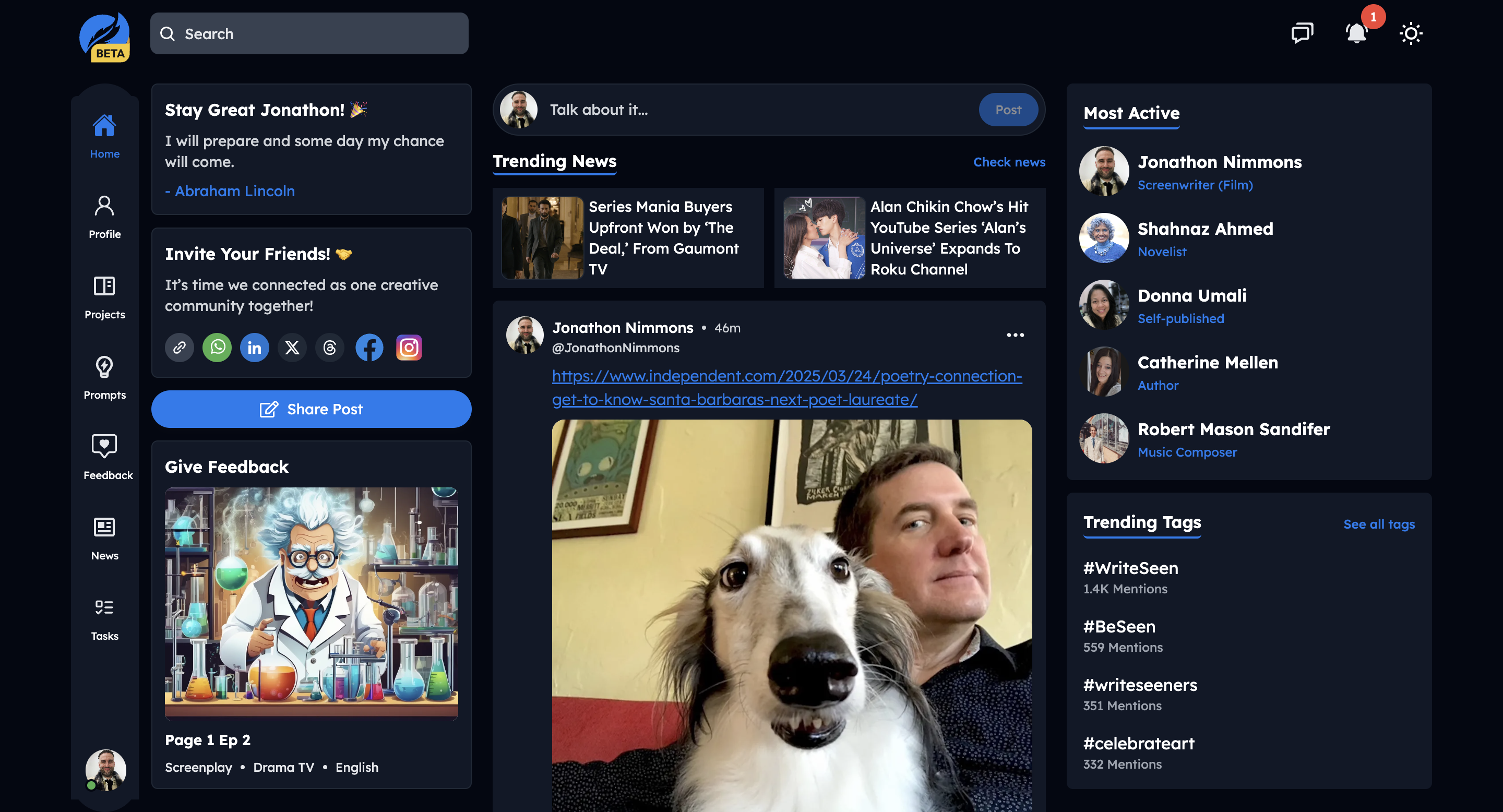Invite friends via LinkedIn icon
The height and width of the screenshot is (812, 1503).
click(254, 348)
